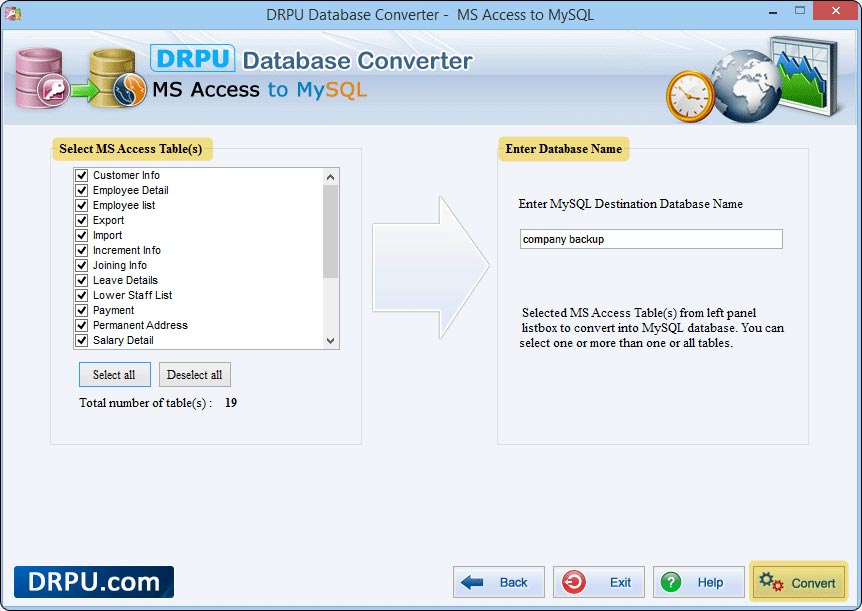Uncheck the Employee Detail checkbox
Viewport: 862px width, 611px height.
click(82, 190)
